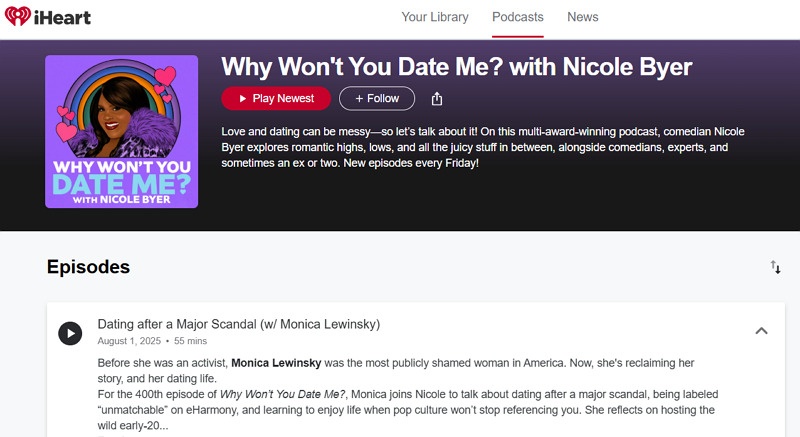The width and height of the screenshot is (800, 437).
Task: Open Your Library tab
Action: [435, 17]
